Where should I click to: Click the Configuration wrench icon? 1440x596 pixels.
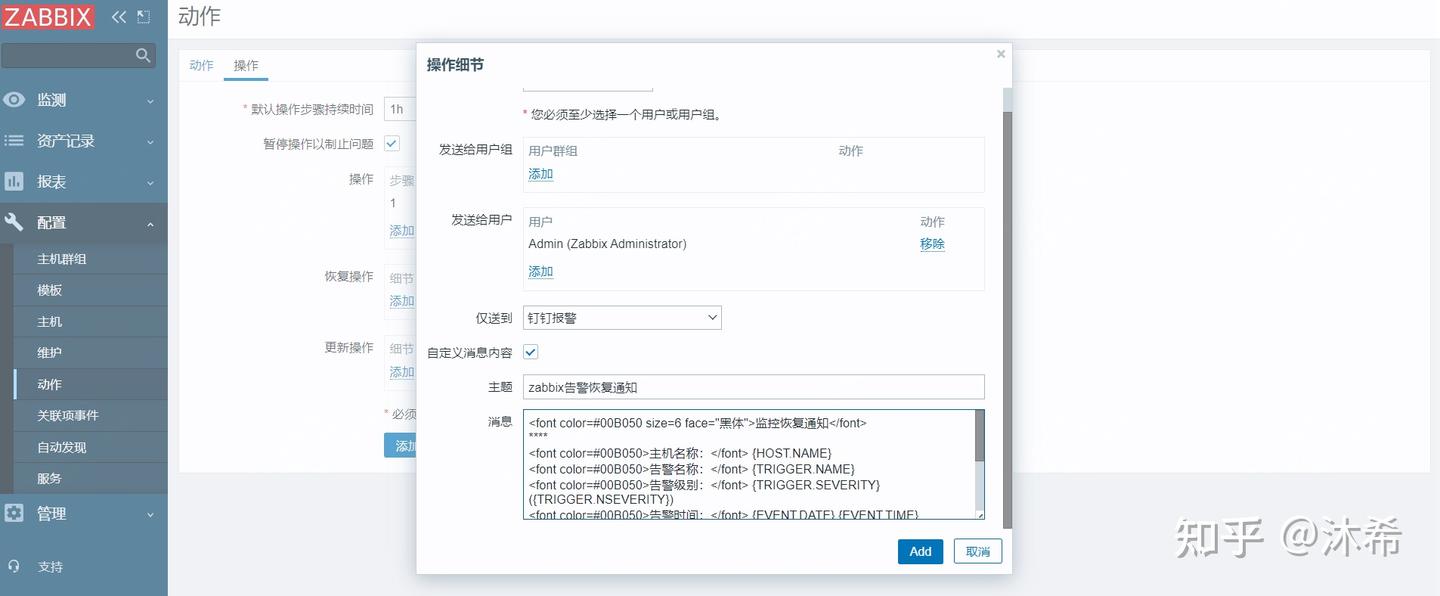pos(16,222)
